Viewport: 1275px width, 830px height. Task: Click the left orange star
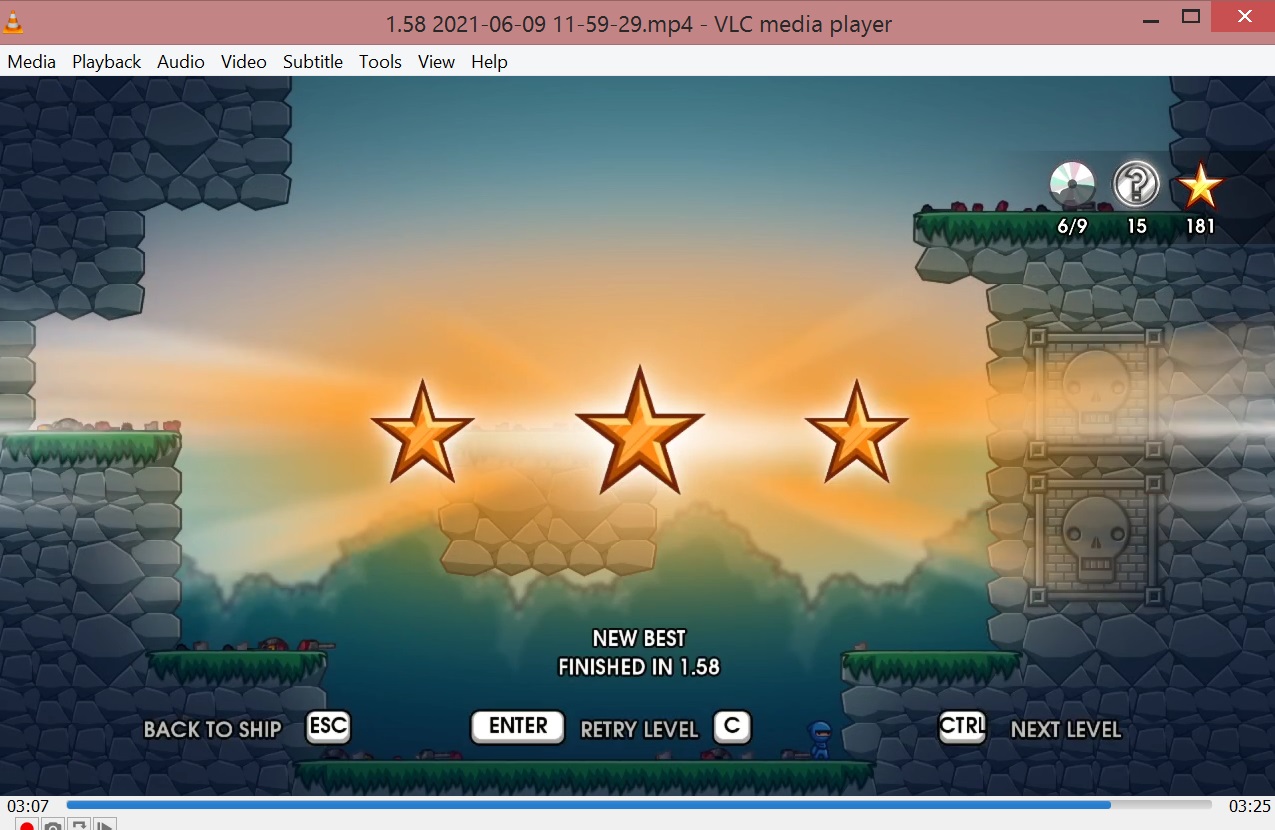[422, 432]
